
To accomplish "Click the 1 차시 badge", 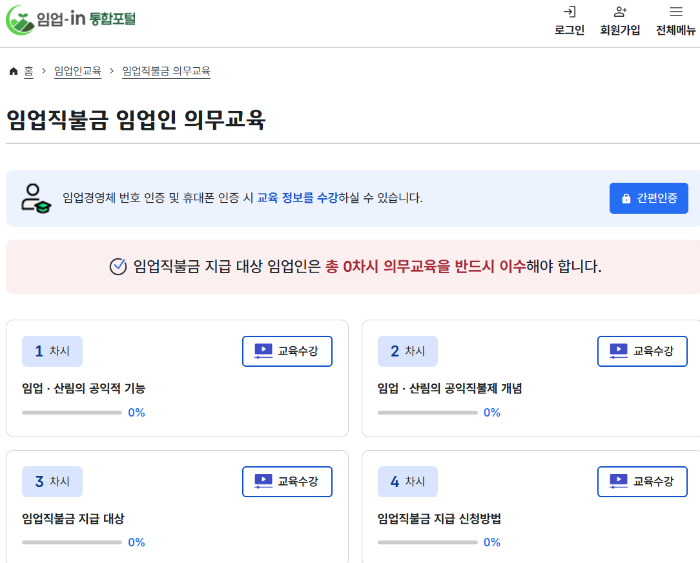I will coord(52,351).
